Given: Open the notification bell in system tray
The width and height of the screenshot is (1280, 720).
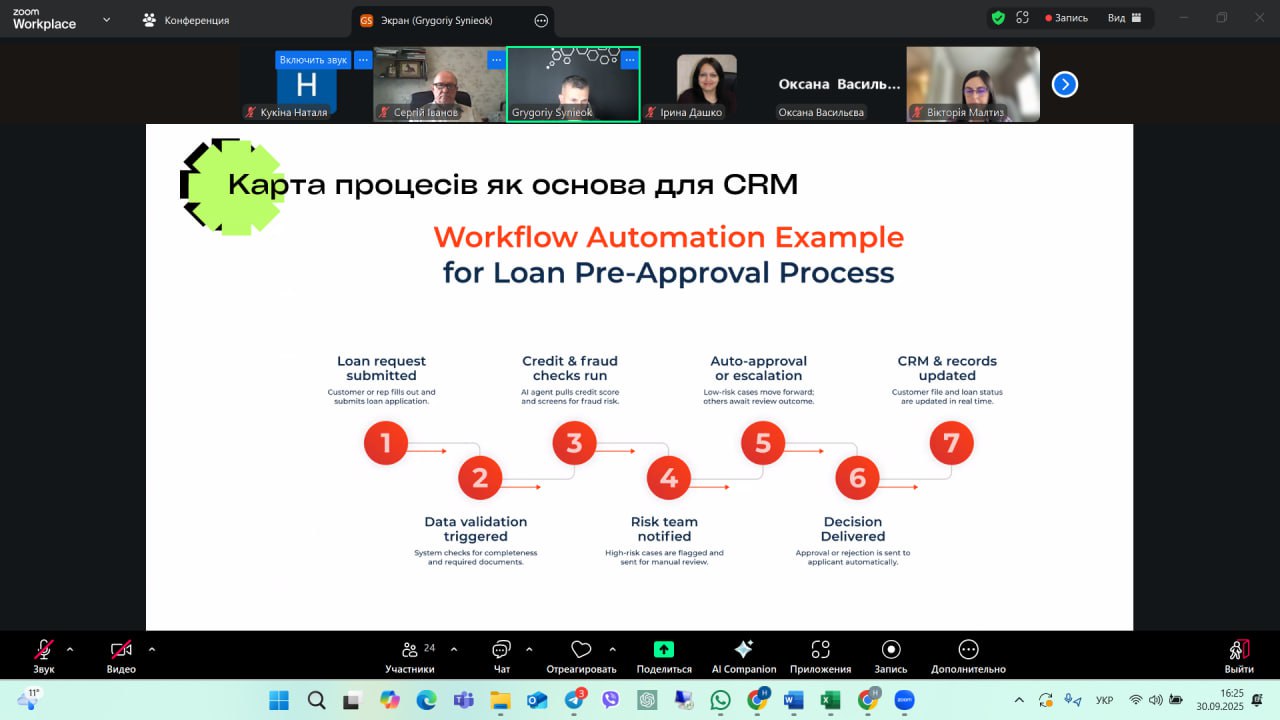Looking at the screenshot, I should [1257, 700].
